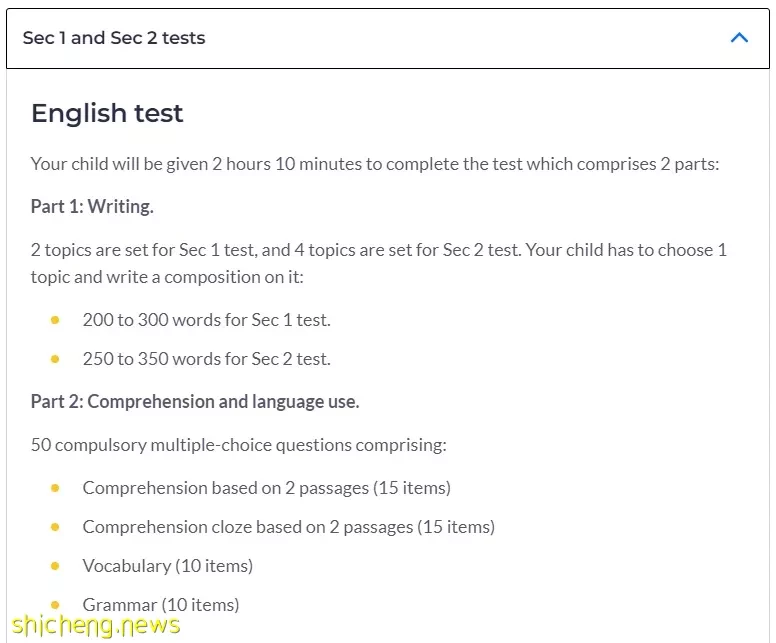Click the Comprehension cloze based on 2 passages entry
This screenshot has height=643, width=776.
288,526
